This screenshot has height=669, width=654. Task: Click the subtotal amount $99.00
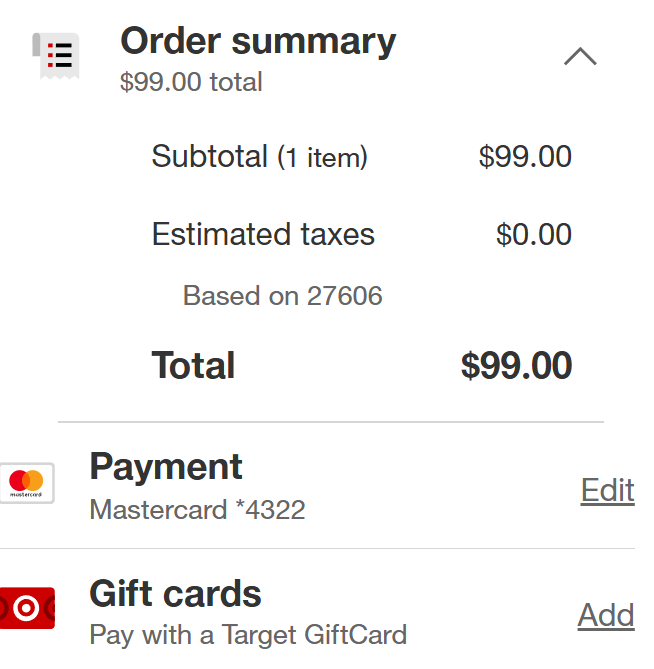tap(525, 157)
